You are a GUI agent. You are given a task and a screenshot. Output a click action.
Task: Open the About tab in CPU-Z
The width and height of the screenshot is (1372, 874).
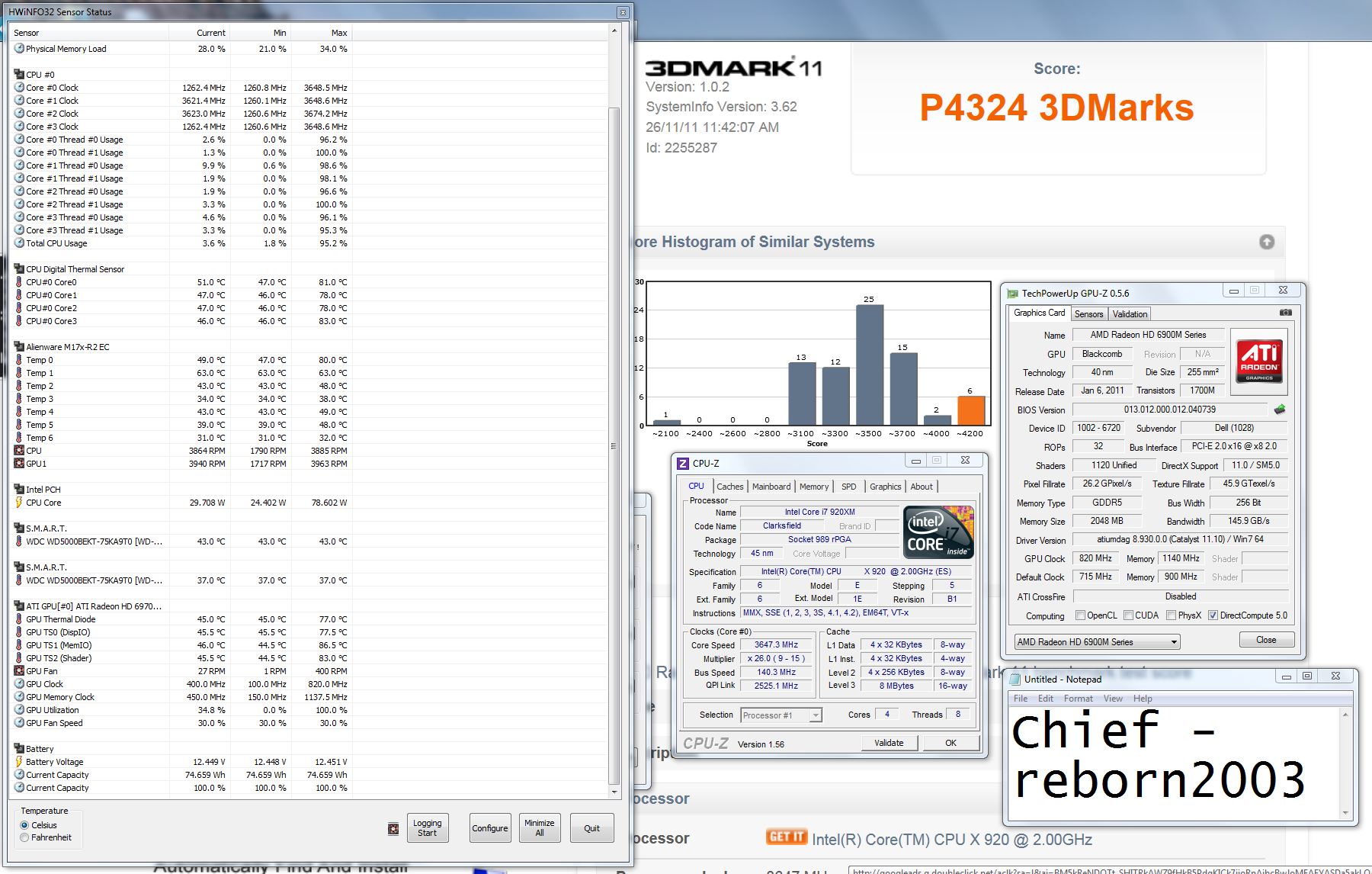(922, 487)
